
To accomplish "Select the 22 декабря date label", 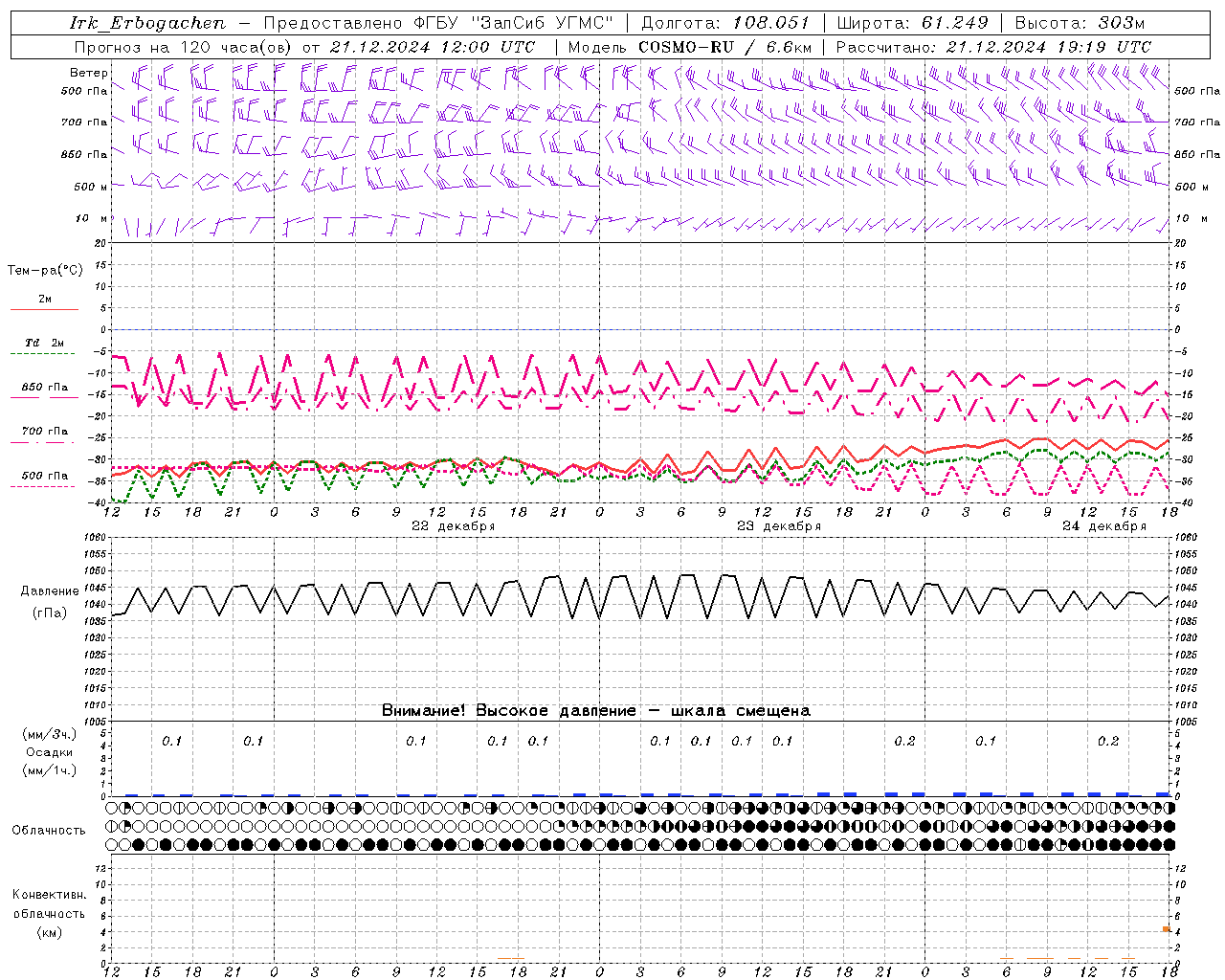I will (453, 526).
